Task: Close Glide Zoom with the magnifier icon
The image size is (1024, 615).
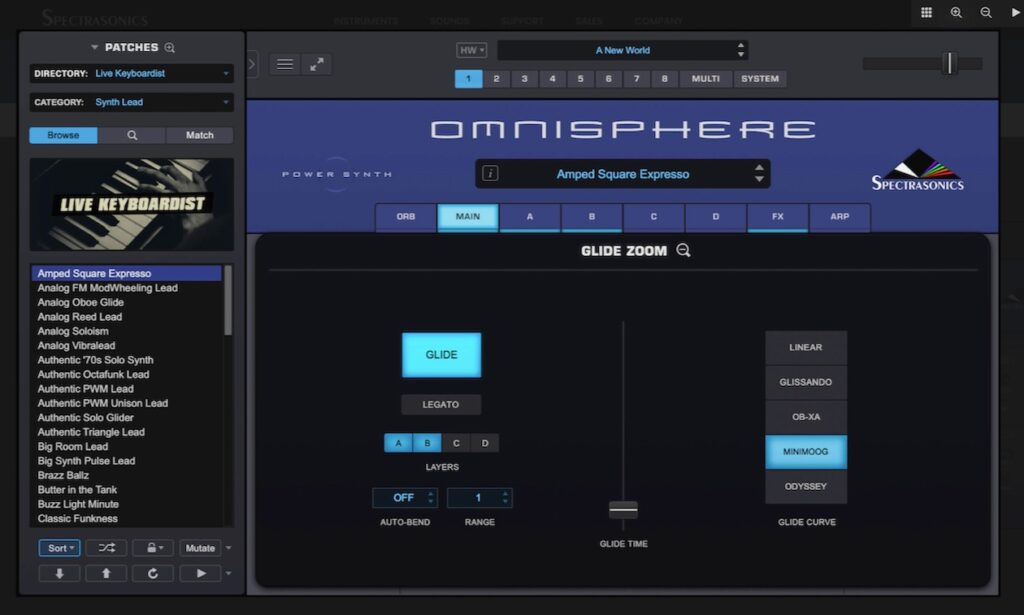Action: click(684, 251)
